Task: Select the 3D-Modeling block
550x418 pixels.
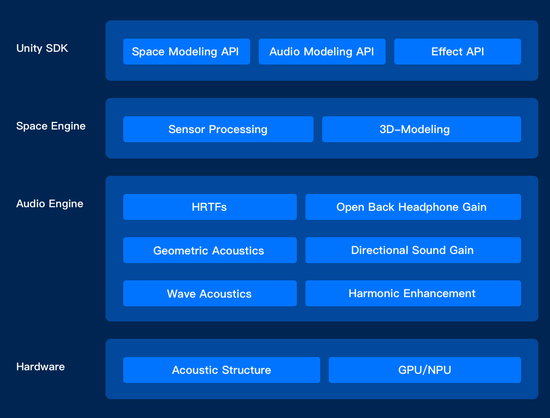Action: tap(421, 129)
